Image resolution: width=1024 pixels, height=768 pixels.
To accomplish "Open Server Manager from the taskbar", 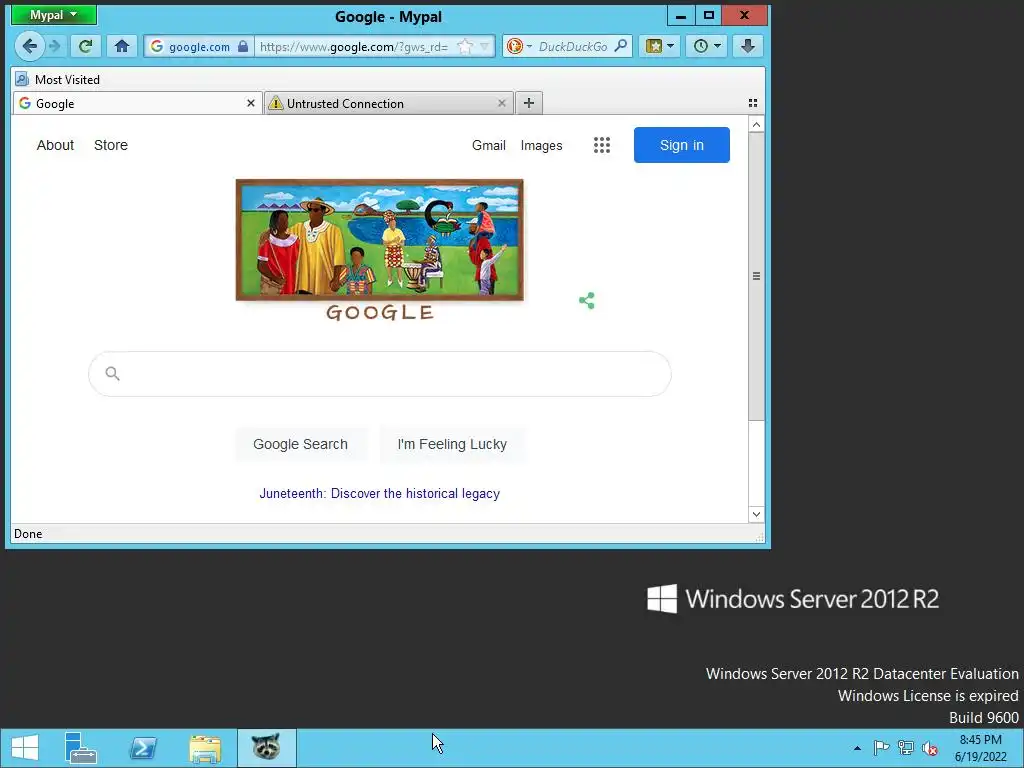I will 80,748.
